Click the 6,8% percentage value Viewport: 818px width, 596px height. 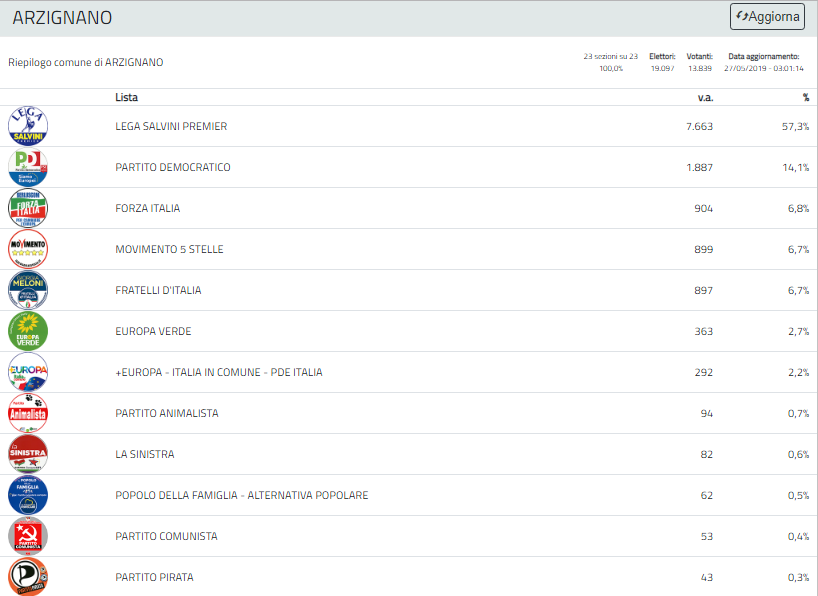click(x=799, y=208)
